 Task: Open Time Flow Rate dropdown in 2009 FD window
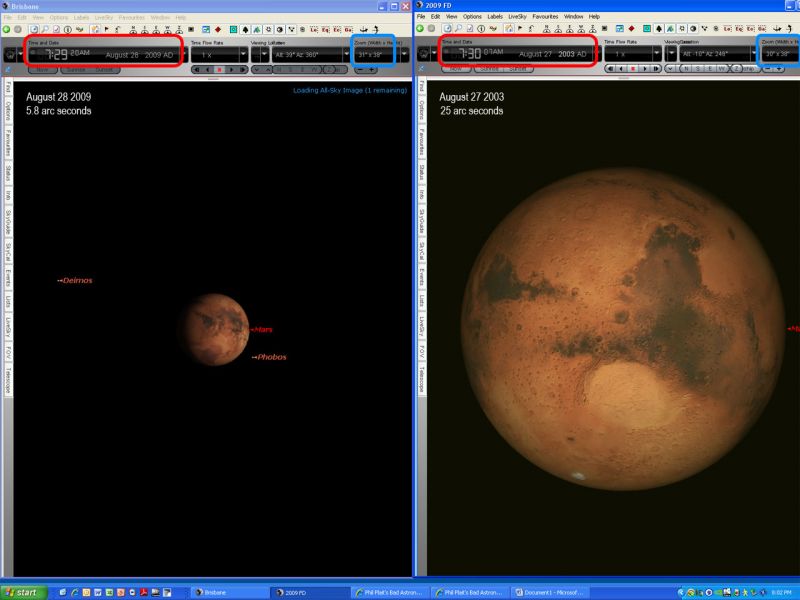pos(657,53)
